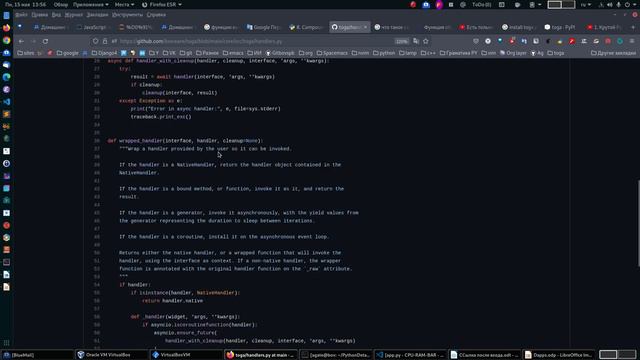Click the volume icon in the top panel
Image resolution: width=640 pixels, height=360 pixels.
(609, 4)
